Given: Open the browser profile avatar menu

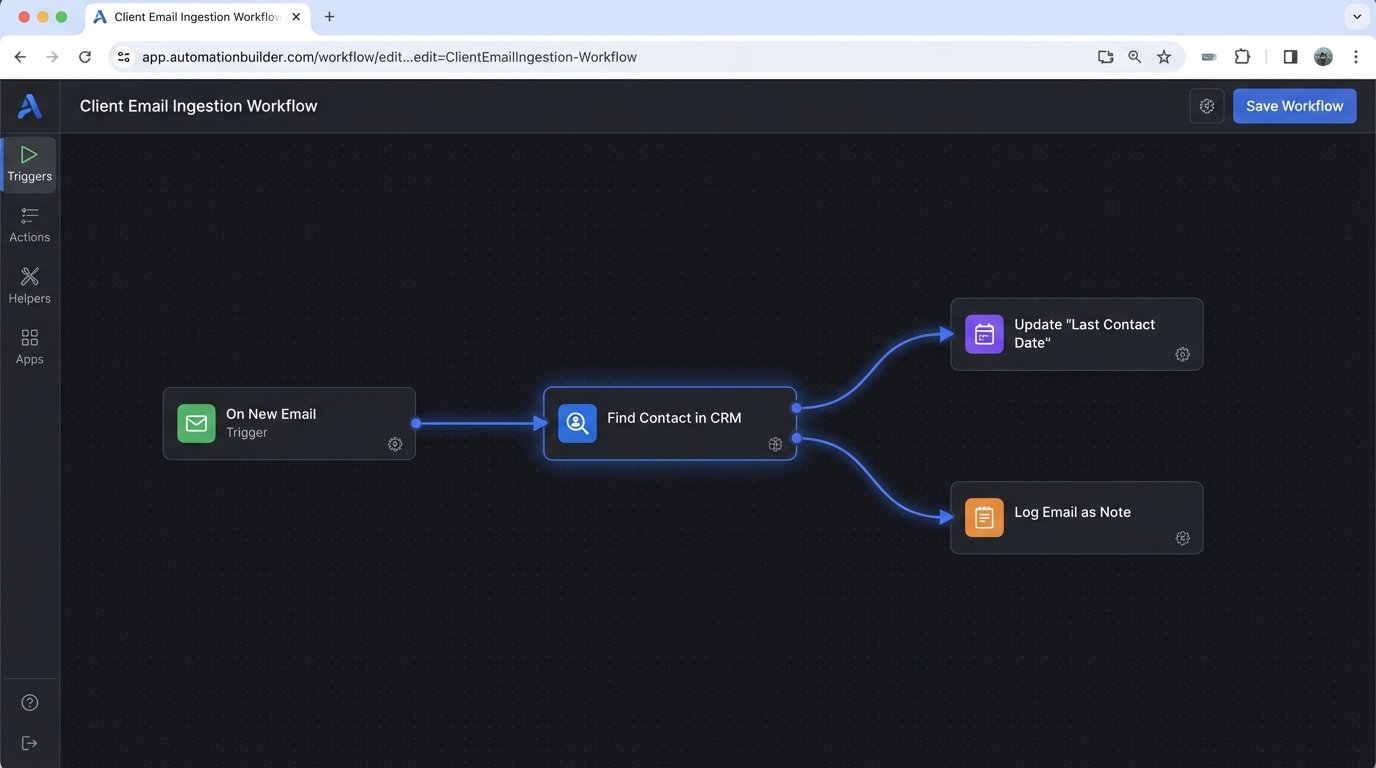Looking at the screenshot, I should [1323, 57].
